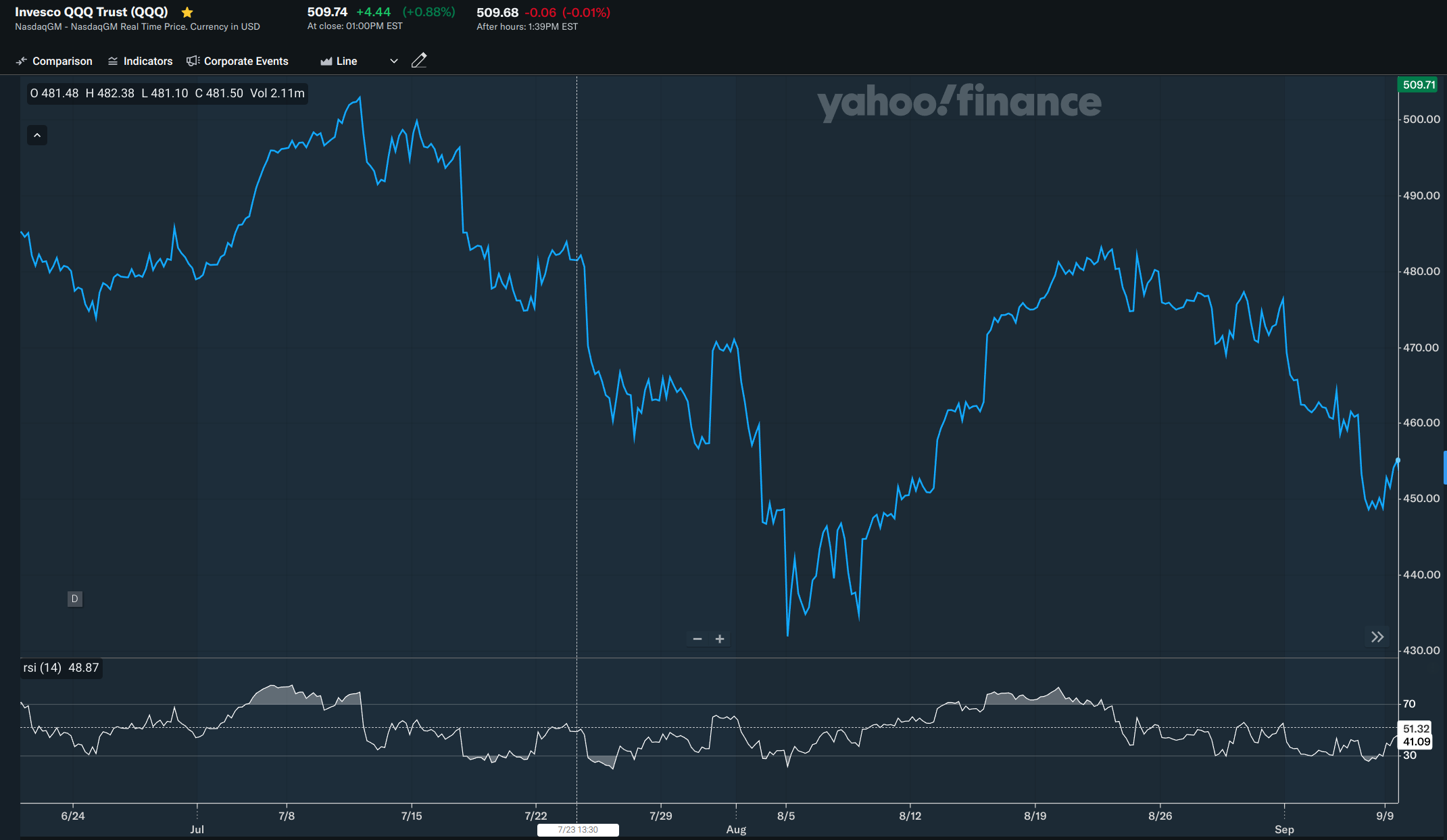Click the 7/23 13:30 crosshair date label
This screenshot has height=840, width=1447.
(x=578, y=830)
